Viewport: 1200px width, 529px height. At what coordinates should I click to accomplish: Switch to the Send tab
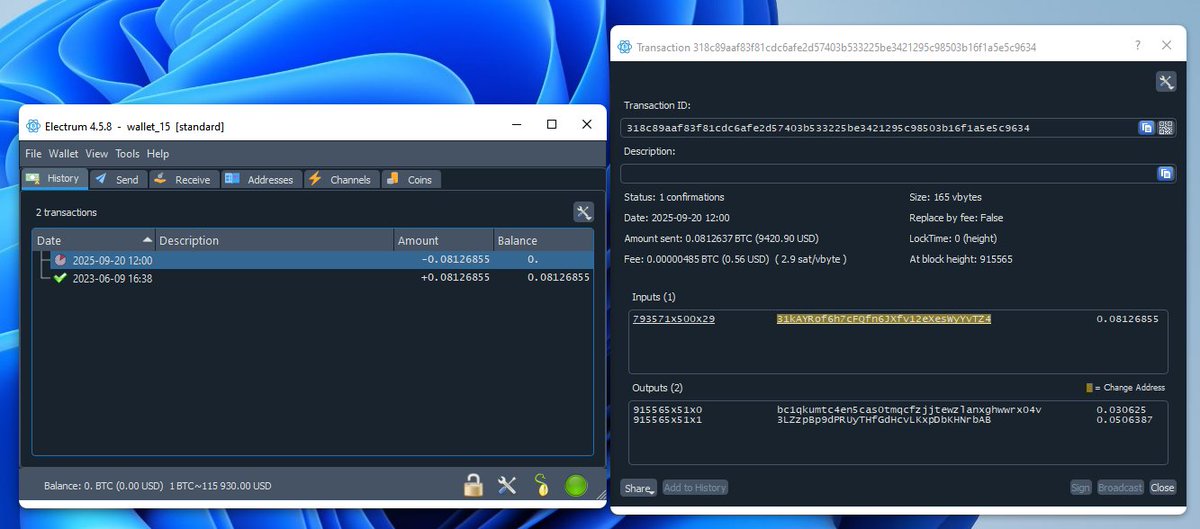pyautogui.click(x=118, y=179)
